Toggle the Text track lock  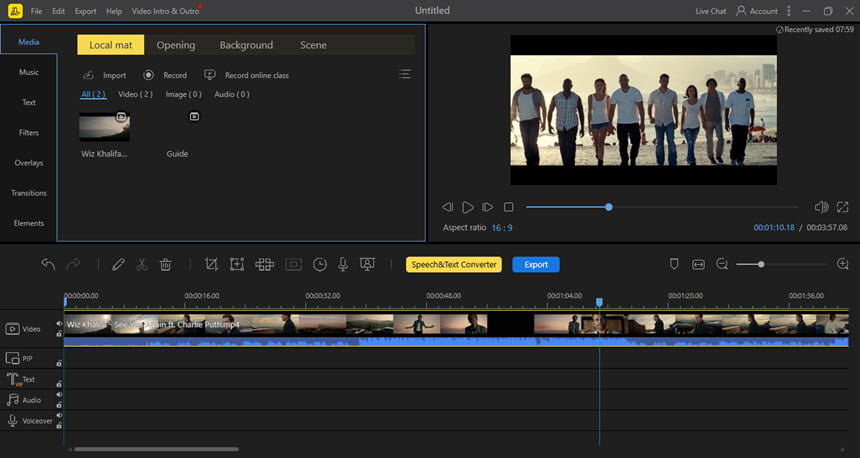tap(59, 384)
